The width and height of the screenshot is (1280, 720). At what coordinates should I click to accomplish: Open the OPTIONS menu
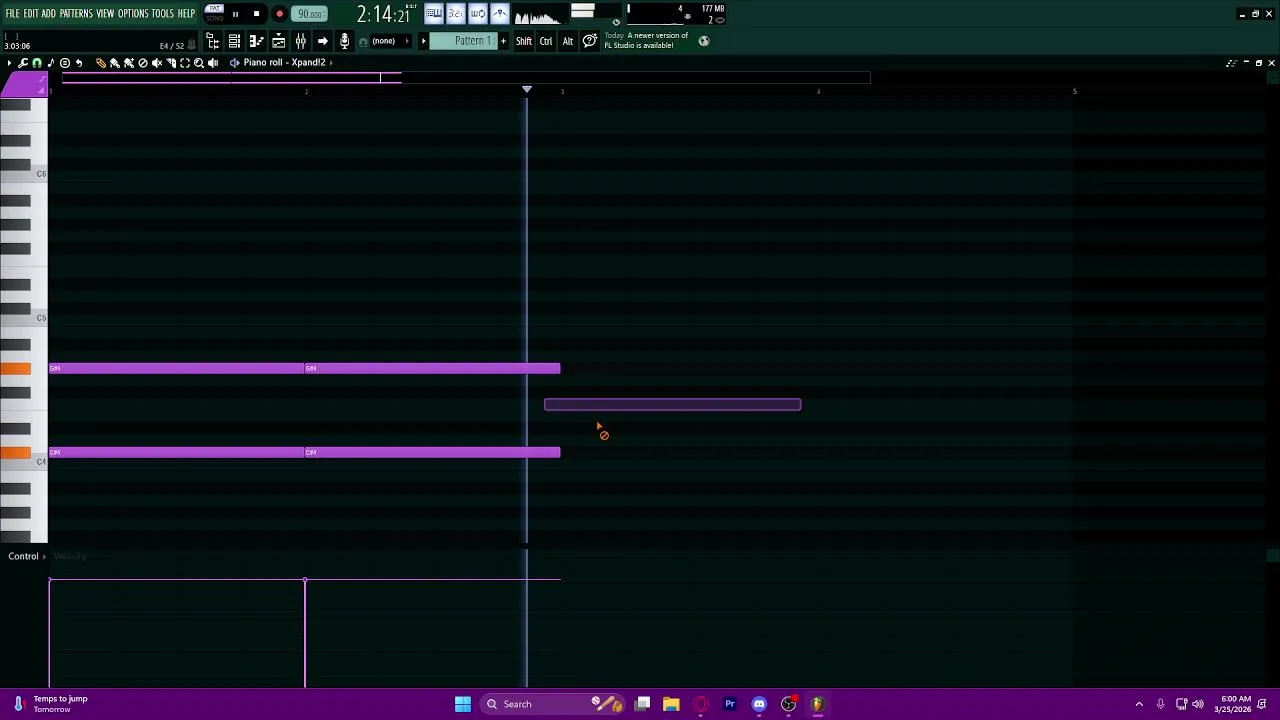coord(133,14)
